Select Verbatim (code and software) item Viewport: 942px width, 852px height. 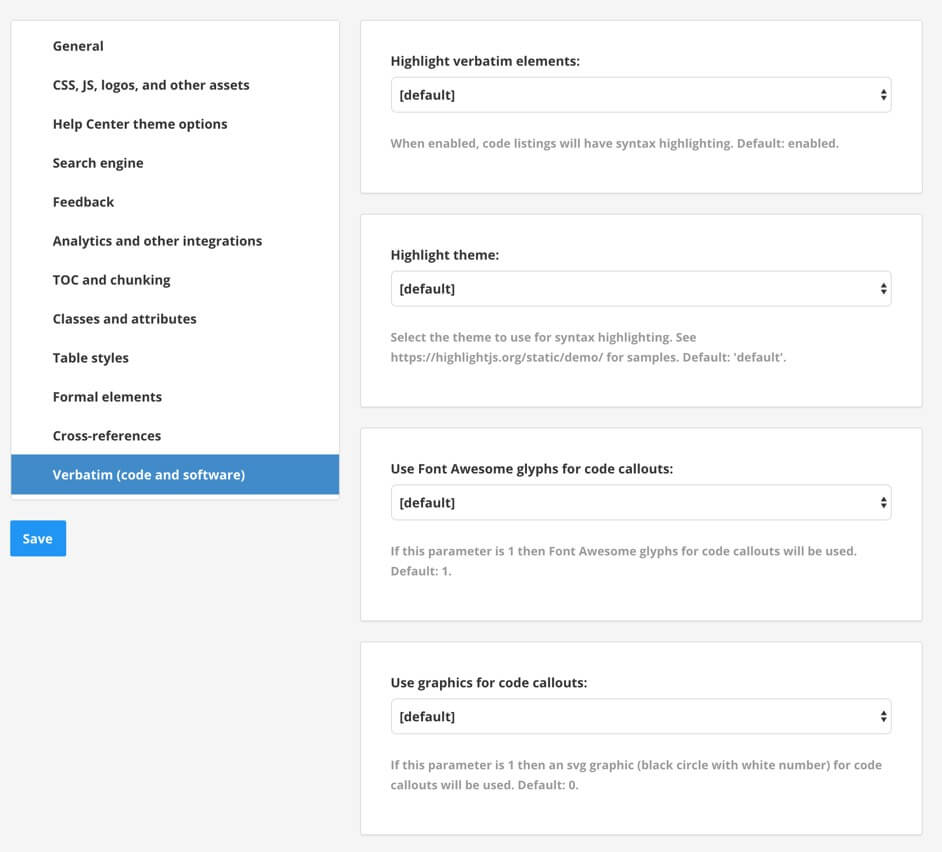coord(148,475)
